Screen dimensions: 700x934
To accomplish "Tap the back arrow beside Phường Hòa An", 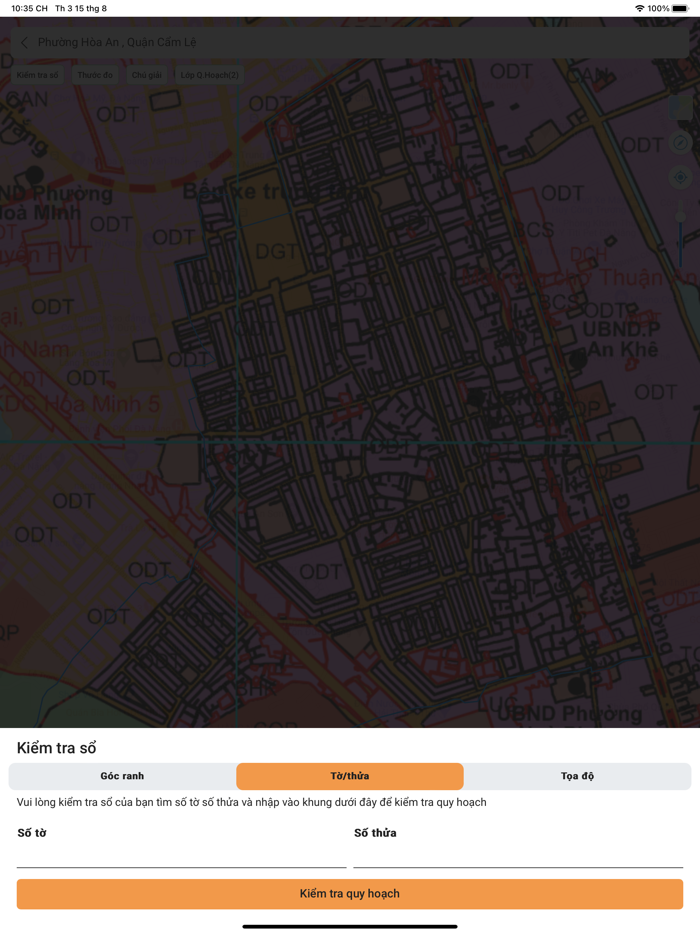I will coord(24,42).
